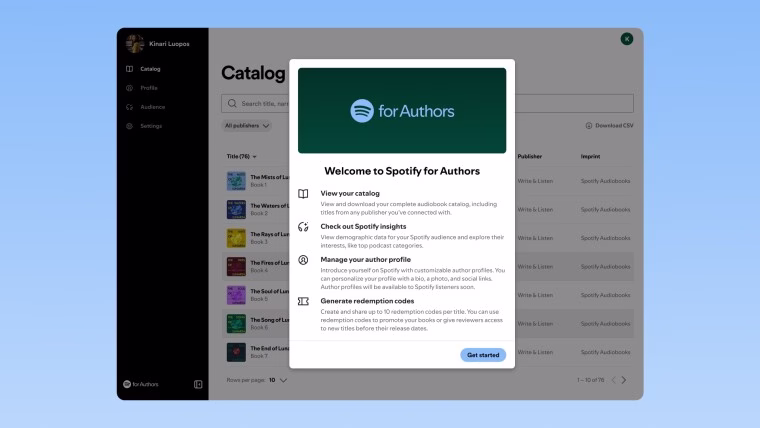The width and height of the screenshot is (760, 428).
Task: Click "Manage your author profile" heading
Action: coord(365,259)
